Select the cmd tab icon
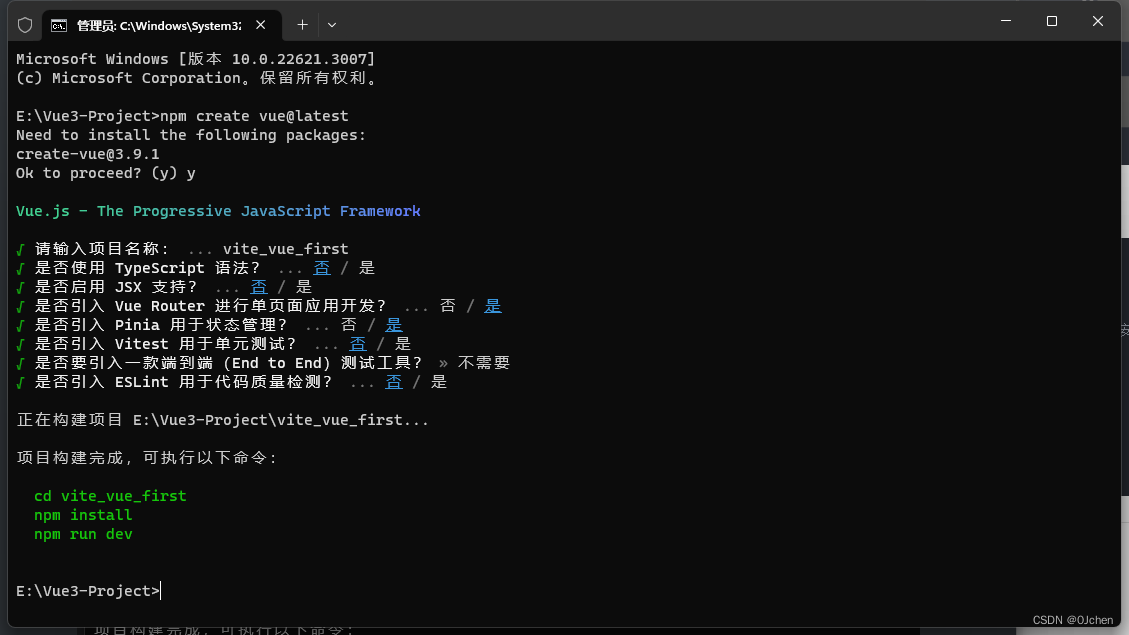1129x635 pixels. tap(59, 26)
